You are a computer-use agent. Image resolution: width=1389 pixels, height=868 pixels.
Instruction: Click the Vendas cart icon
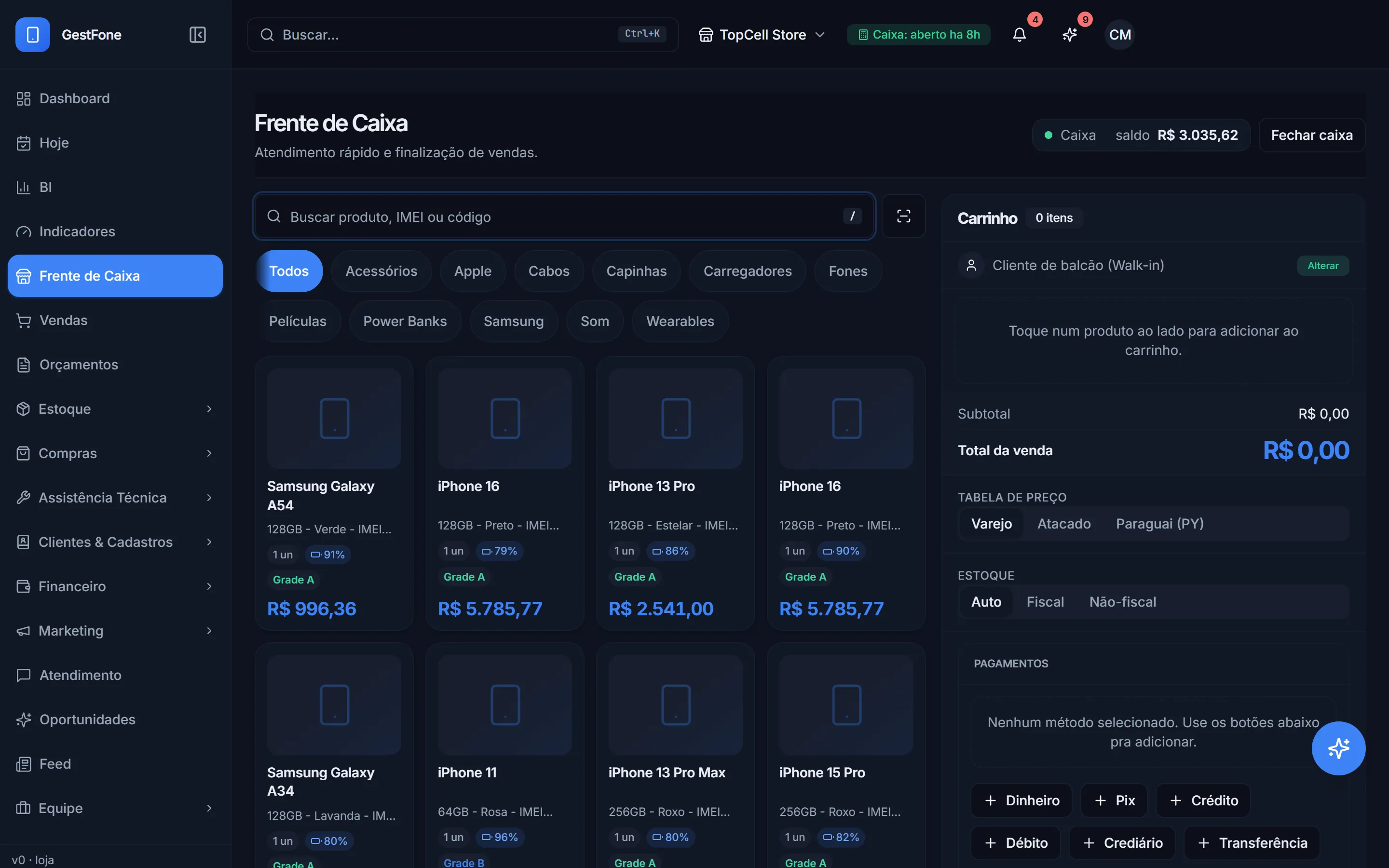click(24, 320)
